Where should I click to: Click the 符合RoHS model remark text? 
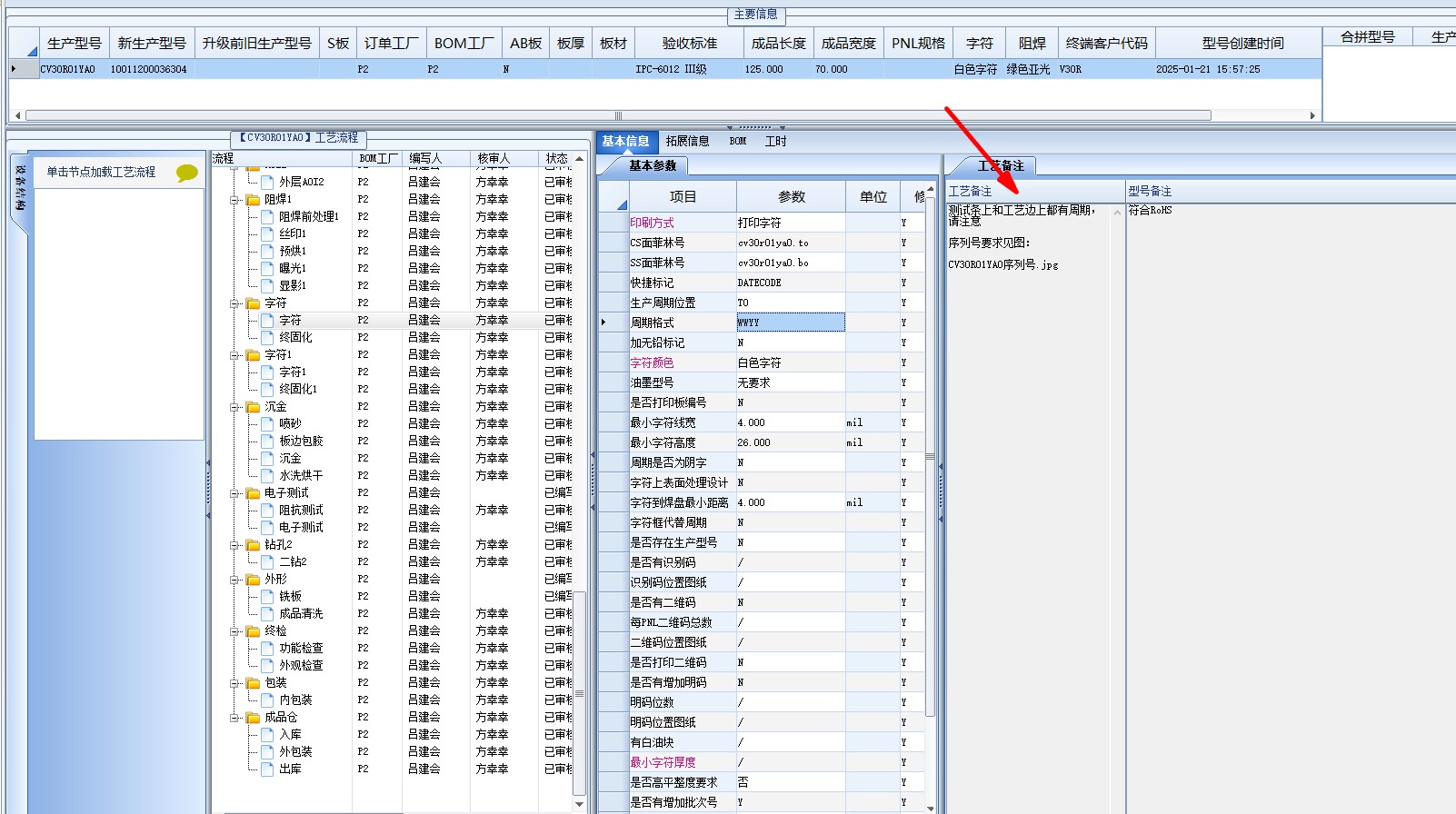coord(1151,210)
